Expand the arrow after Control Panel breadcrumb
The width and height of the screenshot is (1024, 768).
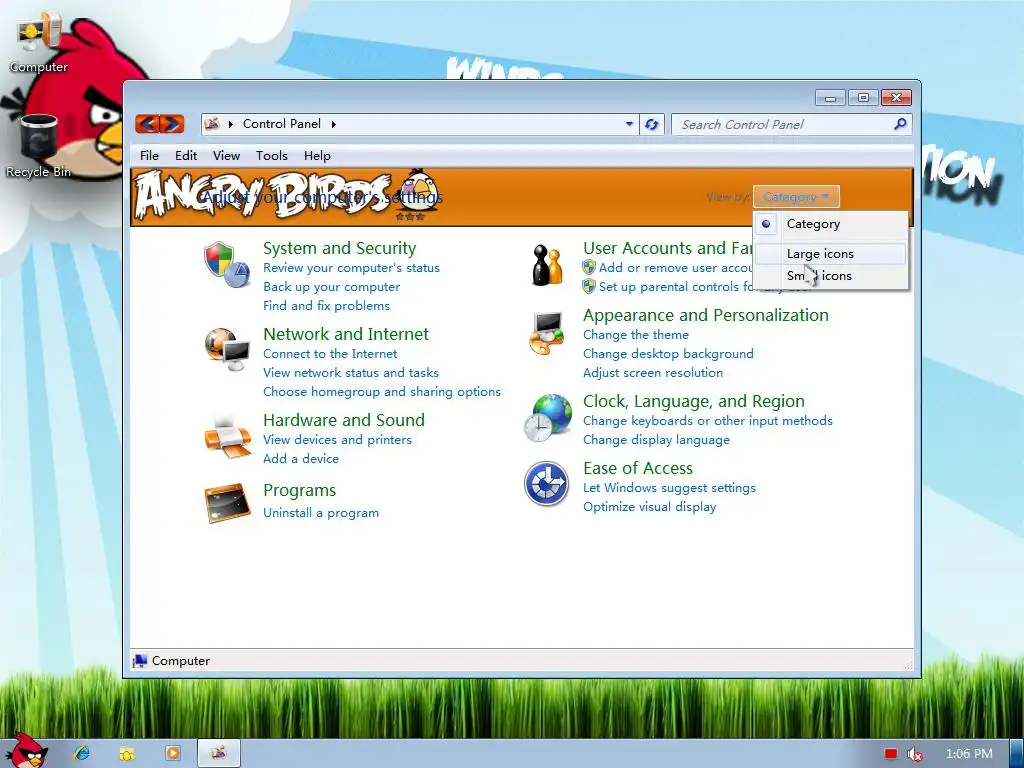coord(334,124)
